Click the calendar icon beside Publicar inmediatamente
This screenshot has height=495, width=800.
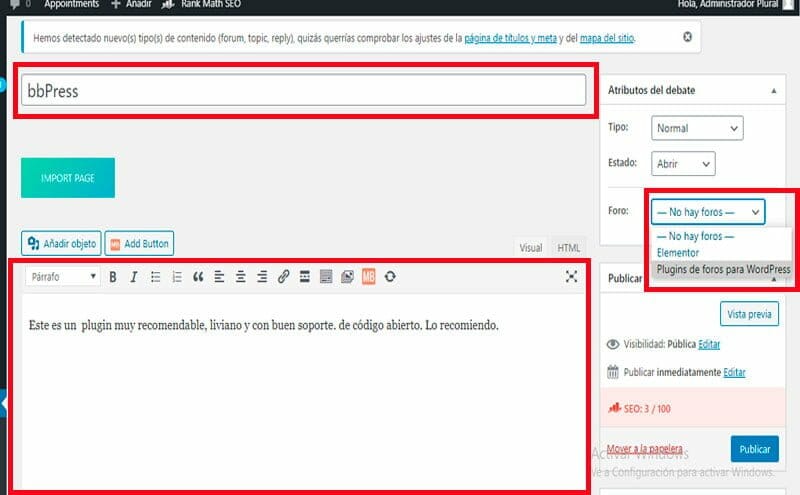click(x=613, y=372)
